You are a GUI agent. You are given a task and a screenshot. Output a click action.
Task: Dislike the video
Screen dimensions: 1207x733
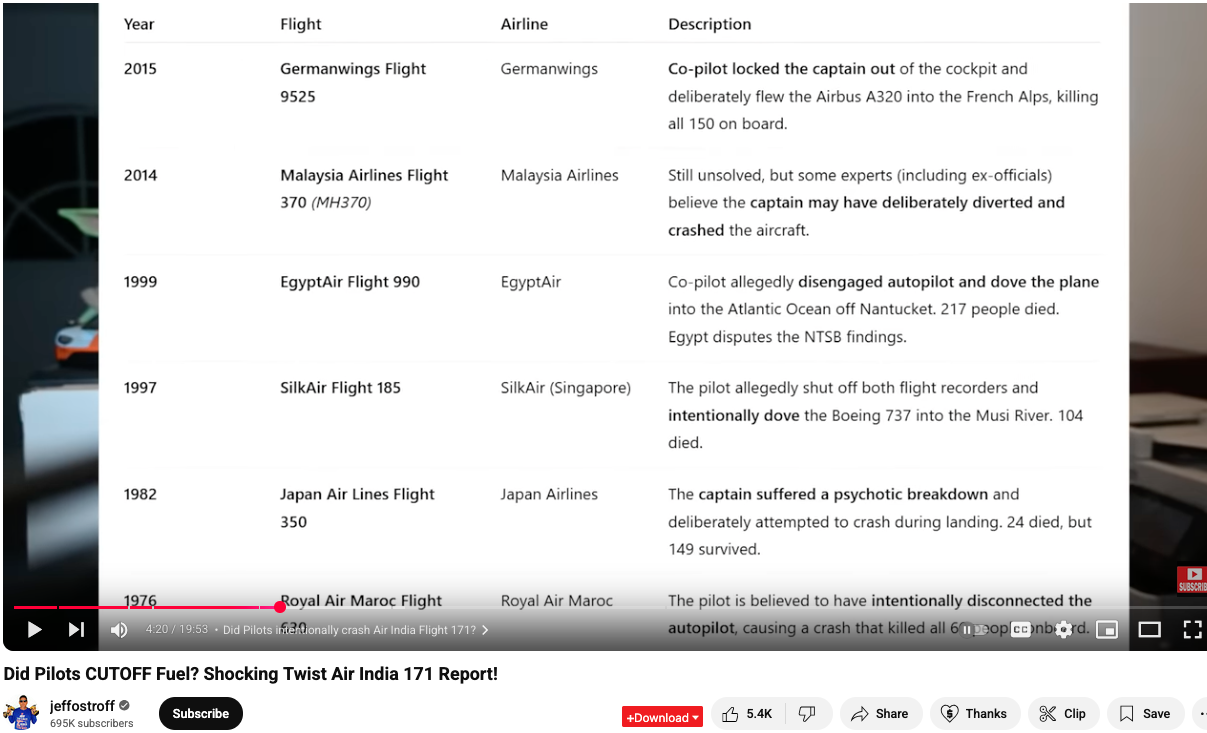tap(808, 714)
